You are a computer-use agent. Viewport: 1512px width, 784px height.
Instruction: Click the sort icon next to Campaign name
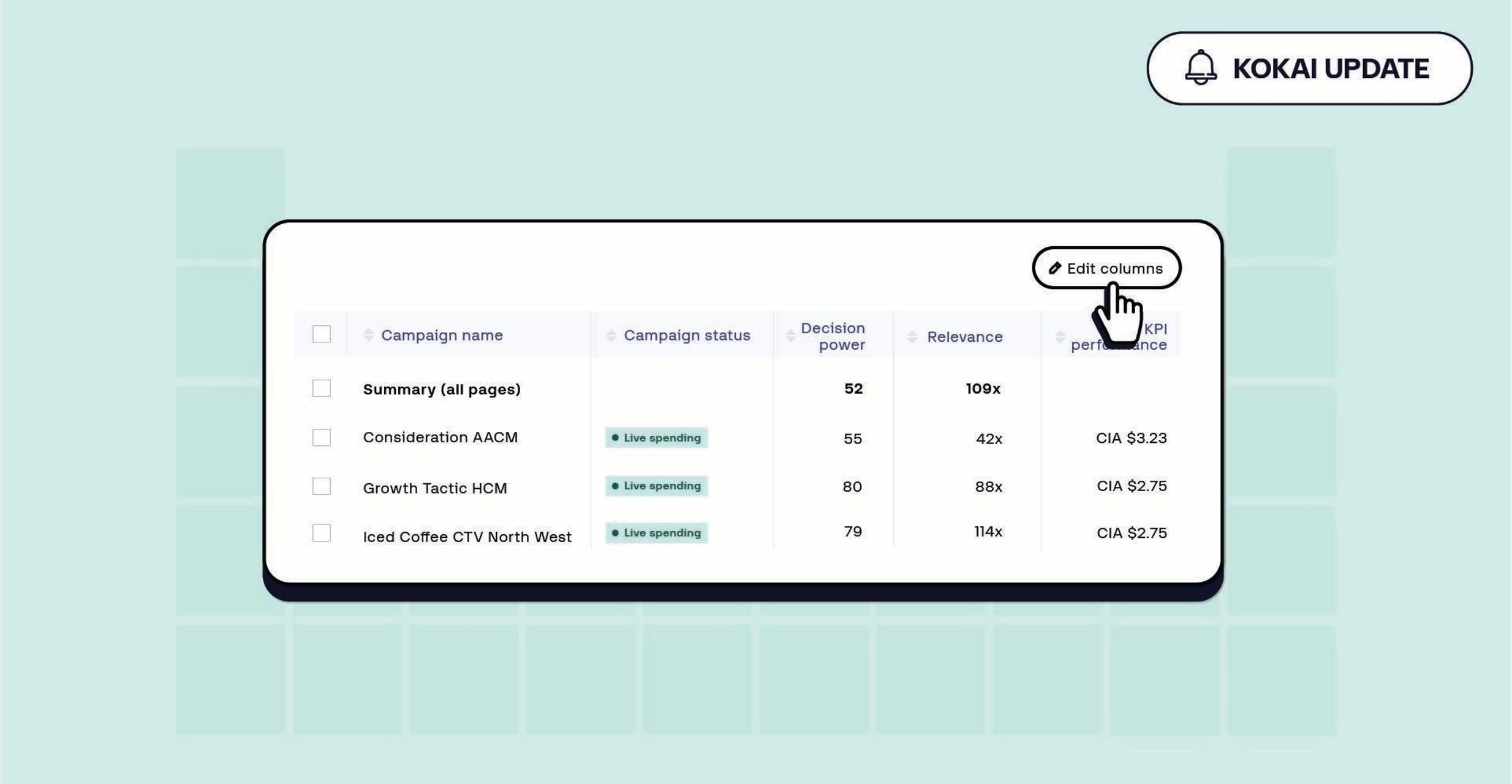click(x=368, y=335)
